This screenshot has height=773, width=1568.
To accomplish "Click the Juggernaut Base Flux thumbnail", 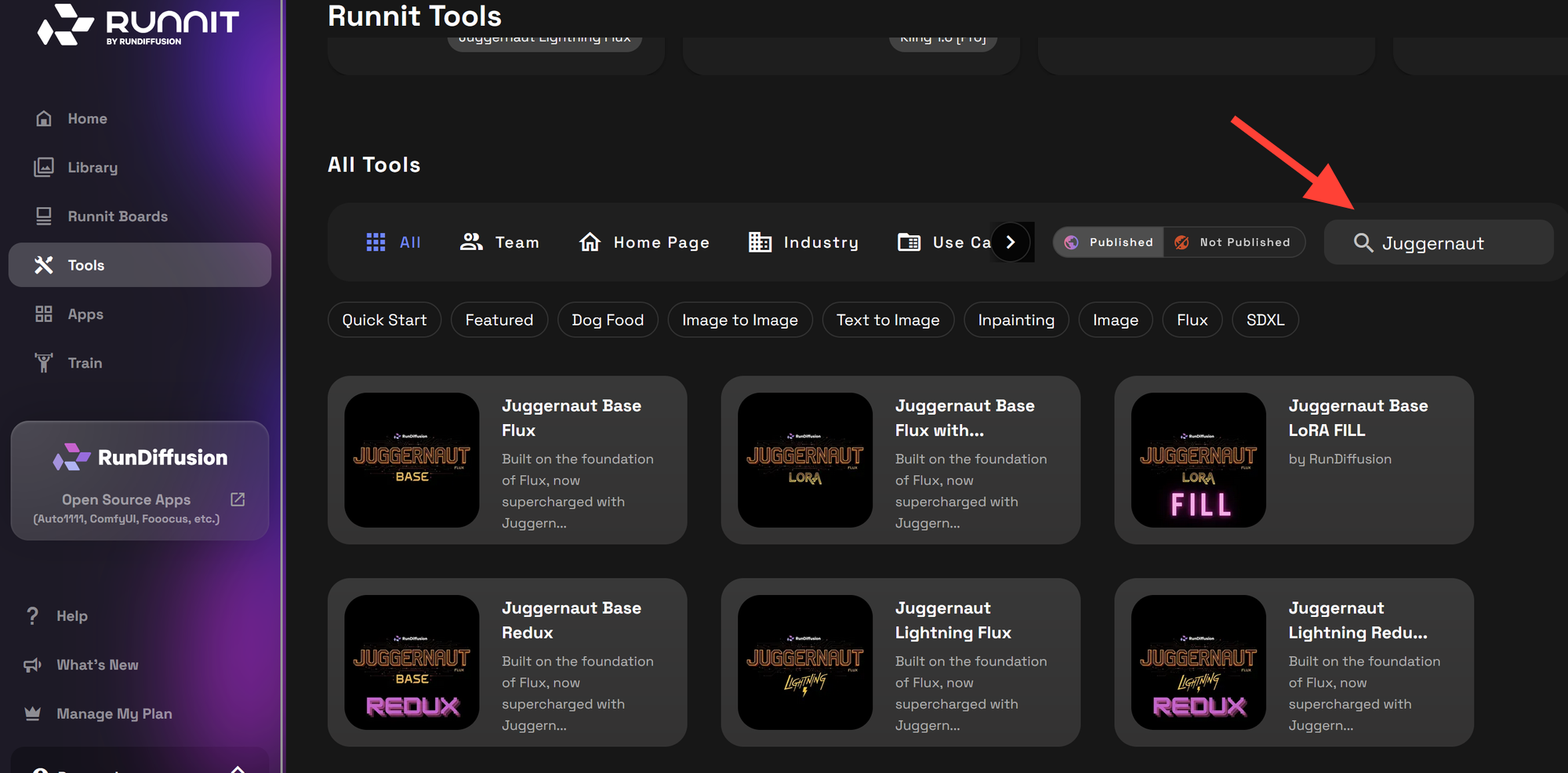I will 412,461.
